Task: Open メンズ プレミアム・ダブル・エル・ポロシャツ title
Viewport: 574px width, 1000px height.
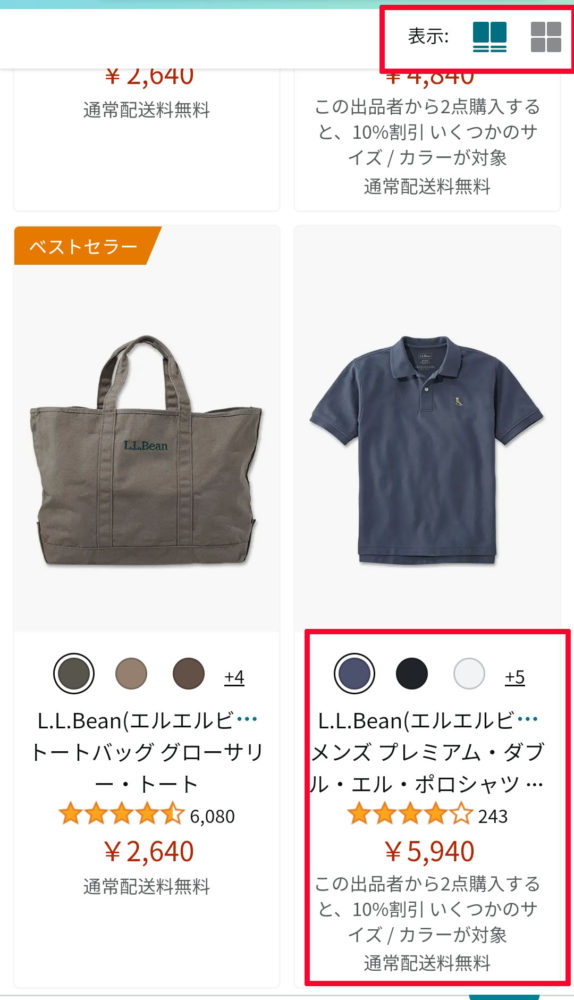Action: click(x=427, y=768)
